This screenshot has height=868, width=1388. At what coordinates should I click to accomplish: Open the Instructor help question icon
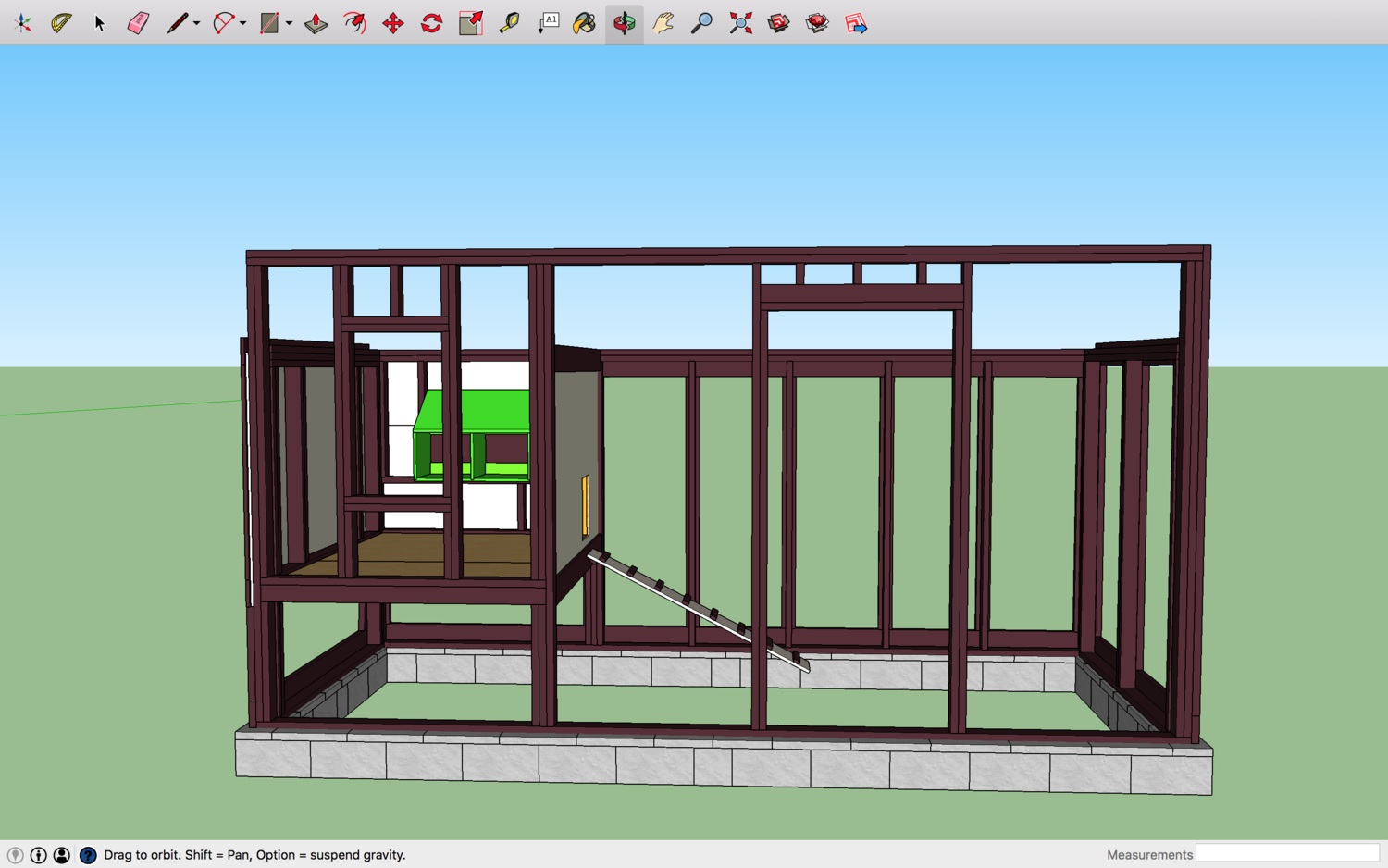[88, 855]
